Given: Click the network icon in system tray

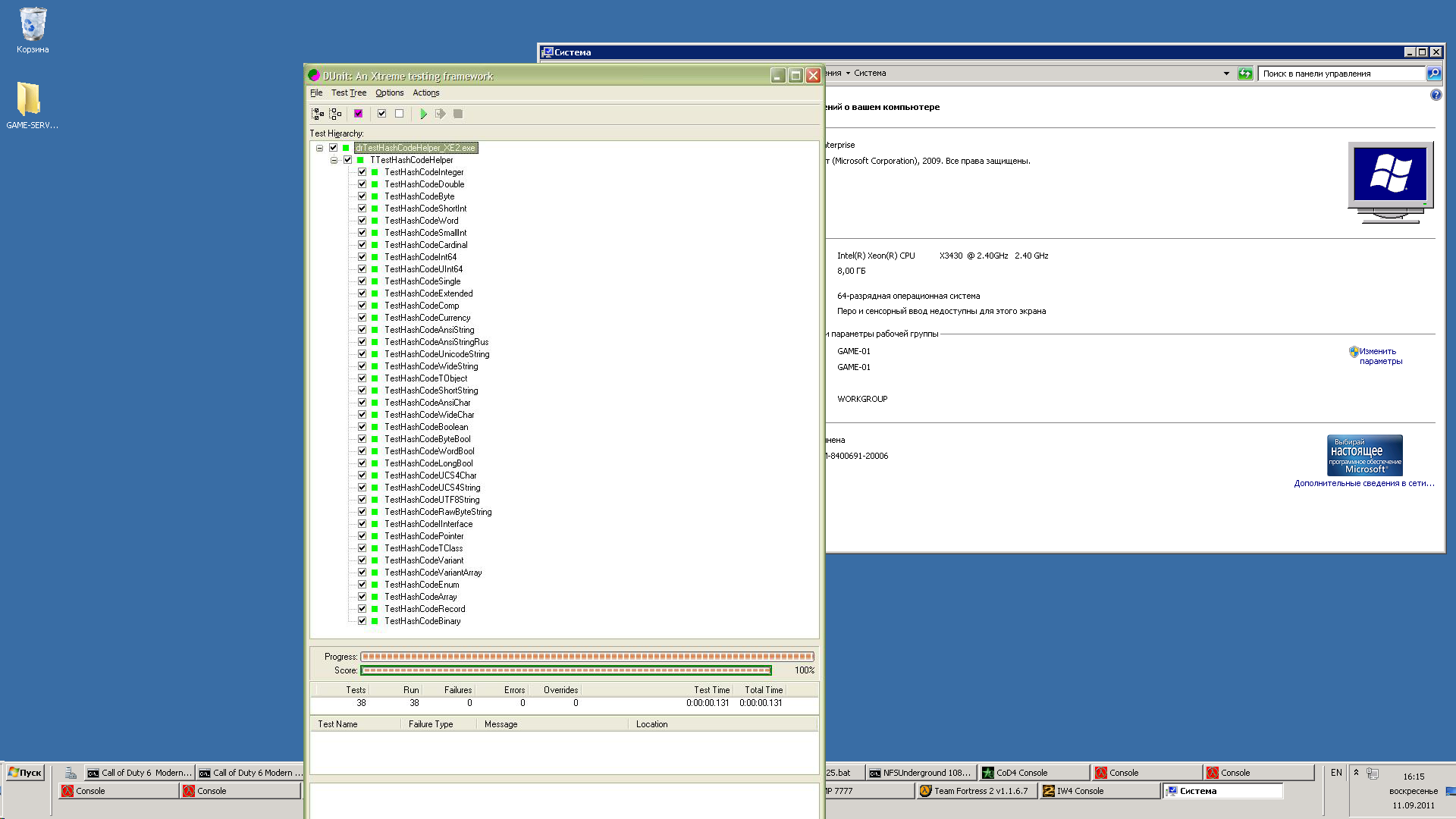Looking at the screenshot, I should point(1373,773).
